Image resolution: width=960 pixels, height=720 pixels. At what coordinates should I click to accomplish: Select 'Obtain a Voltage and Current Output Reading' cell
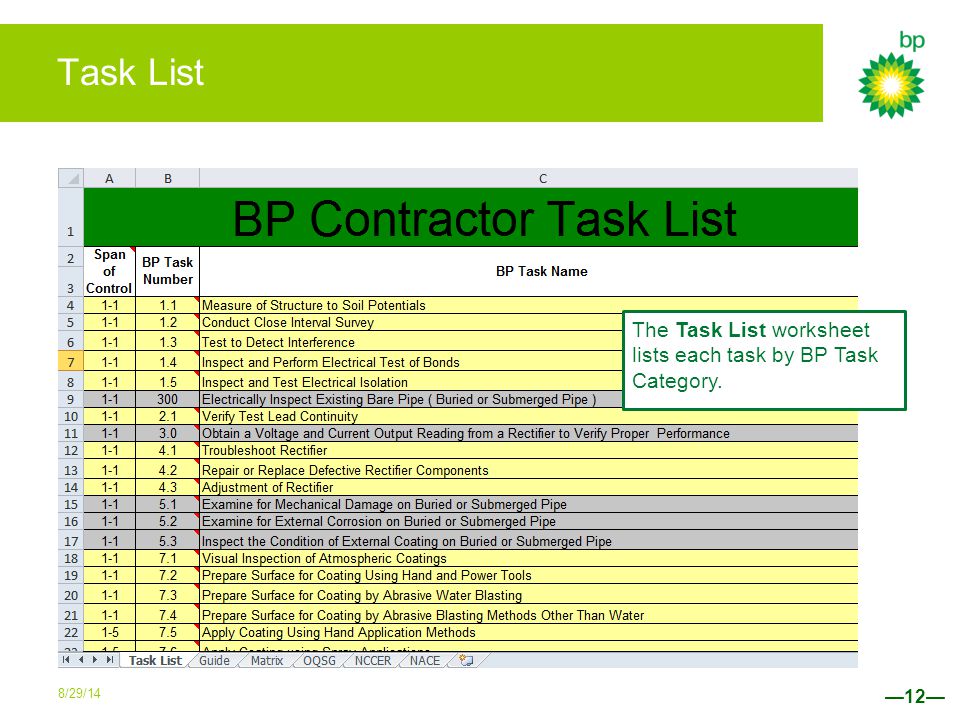pyautogui.click(x=529, y=433)
